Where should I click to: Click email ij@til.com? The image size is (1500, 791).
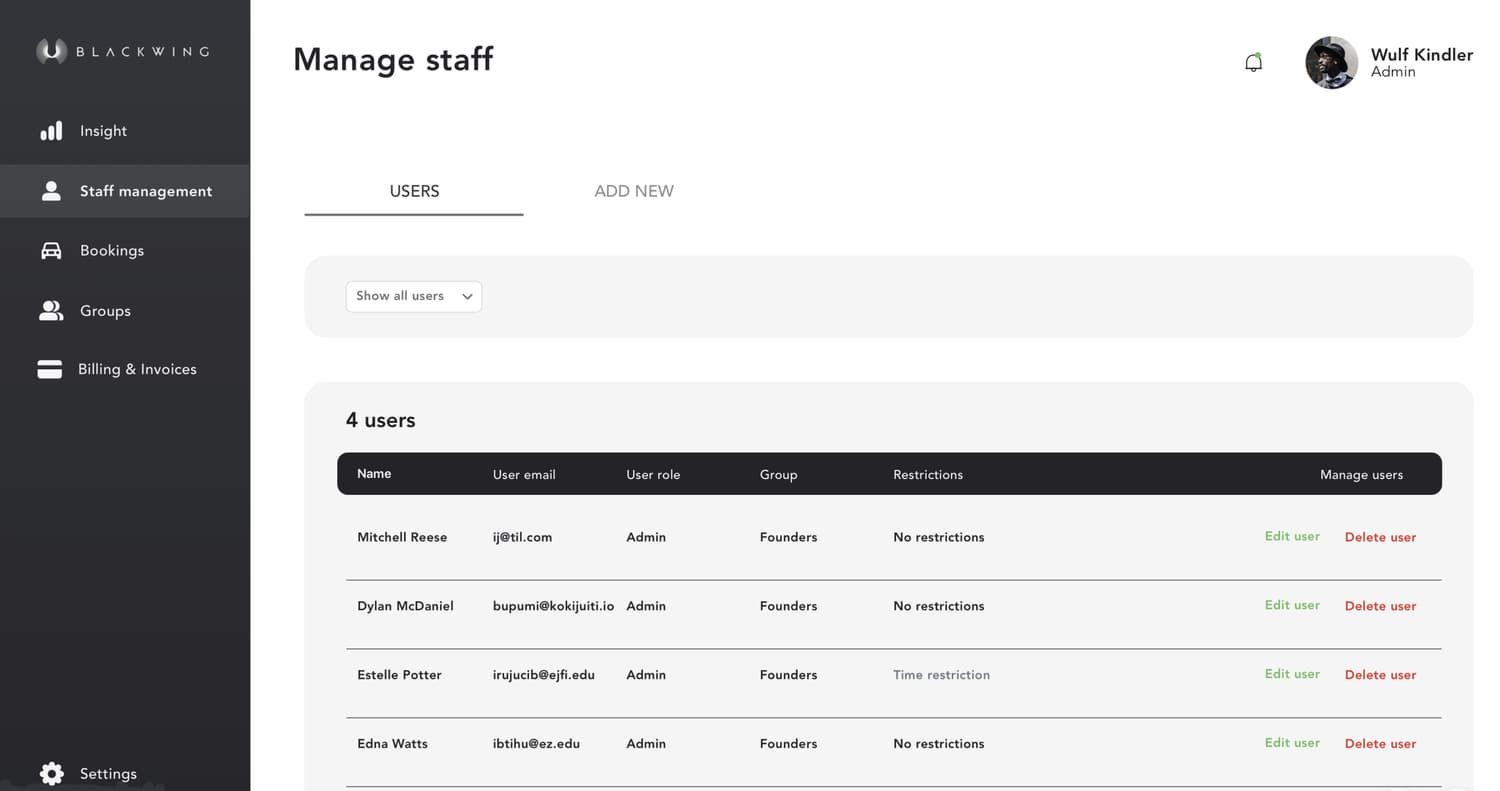522,537
